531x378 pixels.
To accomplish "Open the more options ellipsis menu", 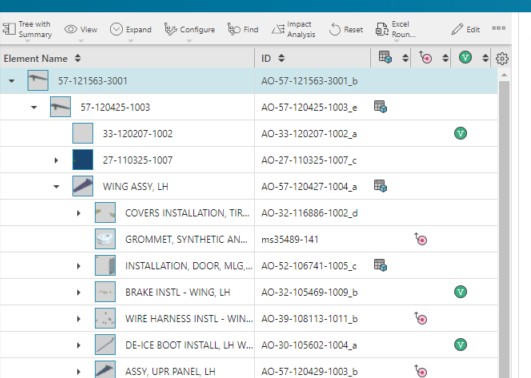I will [x=498, y=28].
